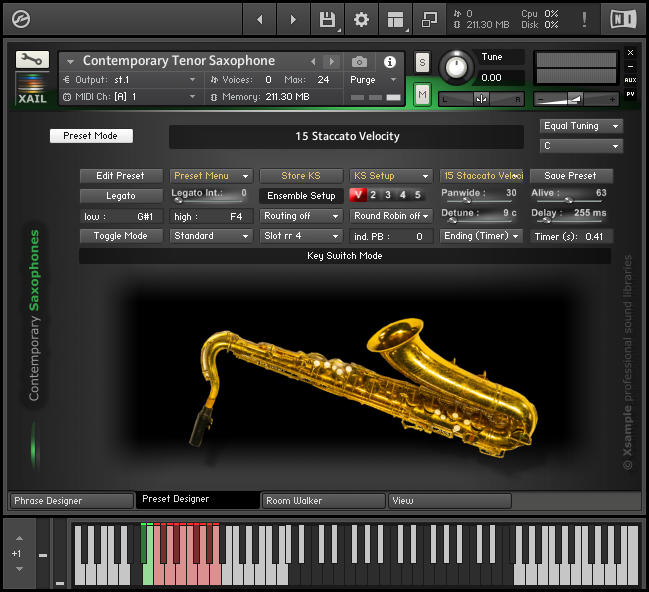
Task: Click the pan center icon on pan slider
Action: (x=481, y=99)
